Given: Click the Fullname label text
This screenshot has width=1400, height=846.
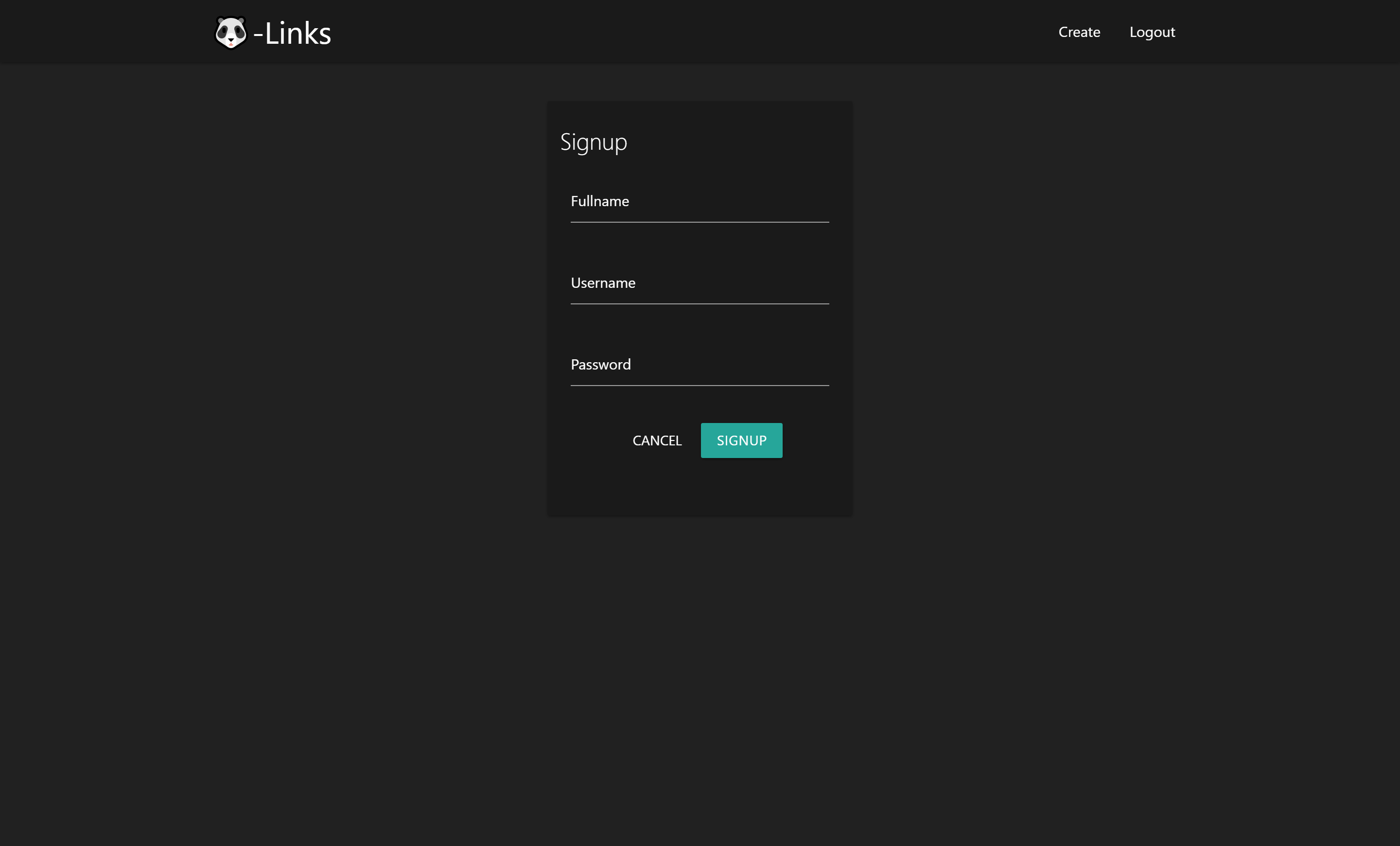Looking at the screenshot, I should point(599,201).
